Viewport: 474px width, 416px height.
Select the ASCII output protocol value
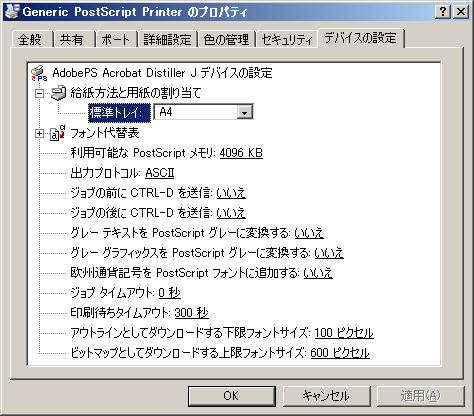(x=160, y=173)
